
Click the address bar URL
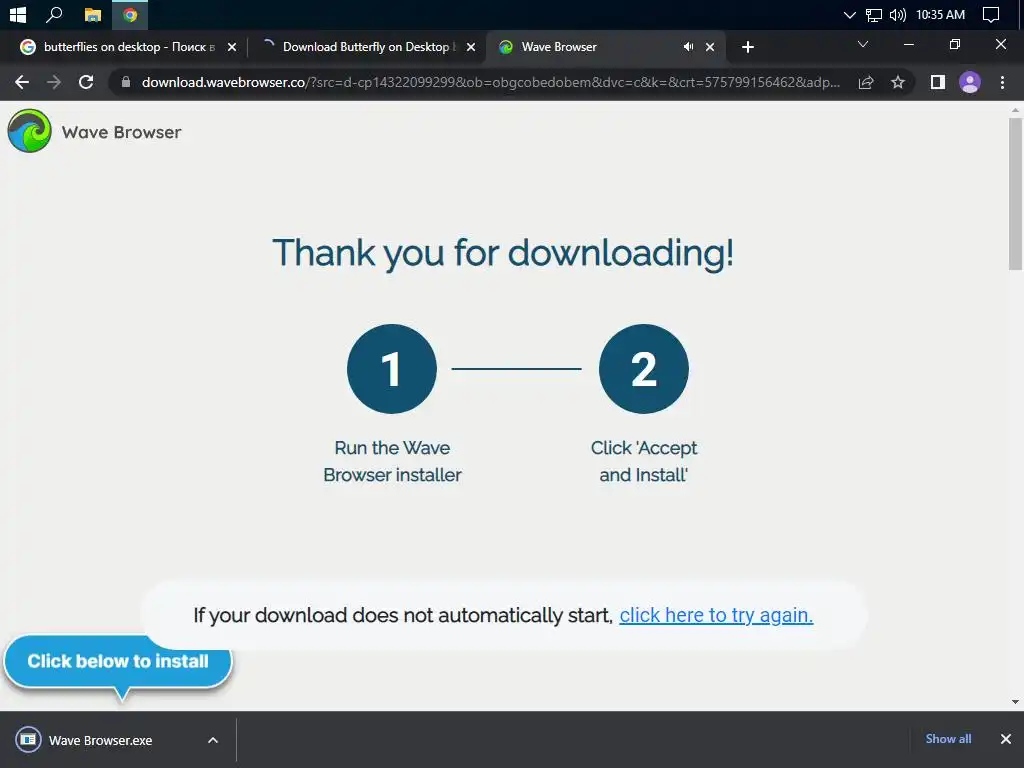click(x=490, y=82)
